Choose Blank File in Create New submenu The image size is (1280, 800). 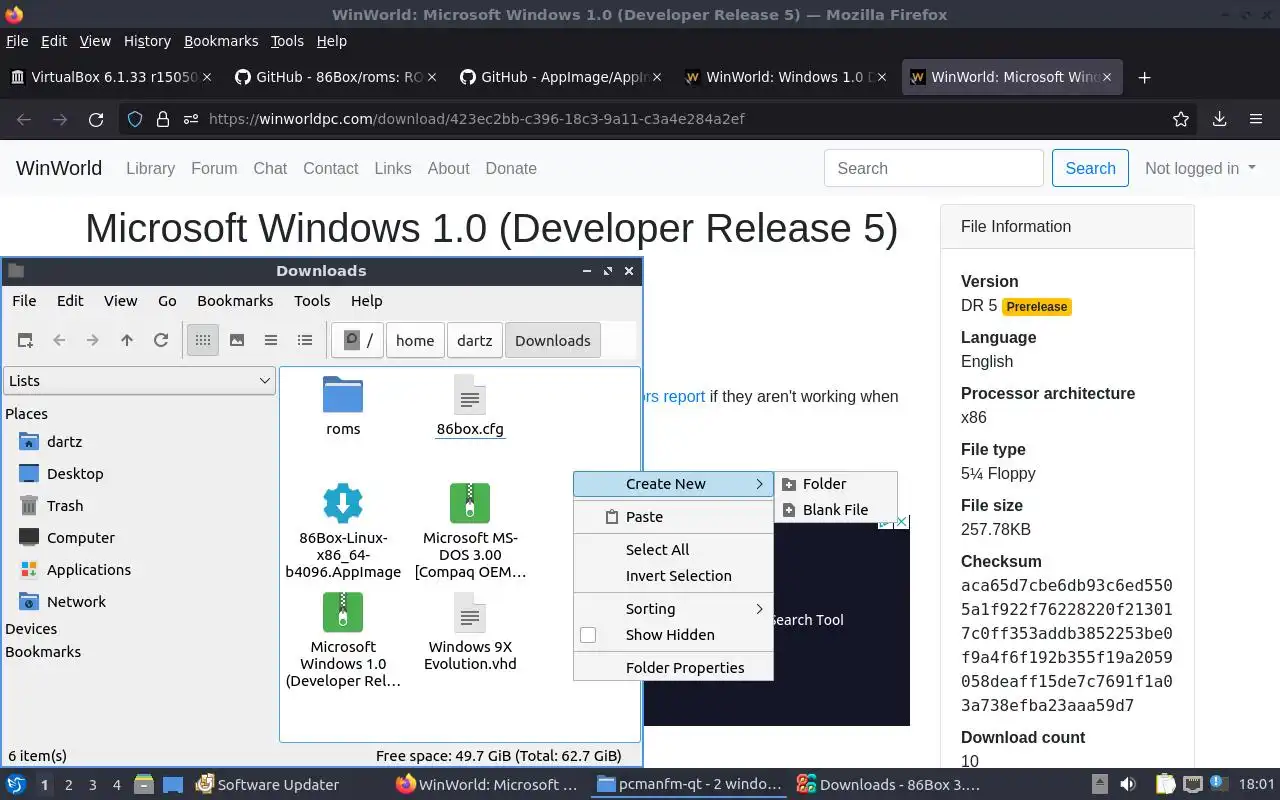pos(836,509)
